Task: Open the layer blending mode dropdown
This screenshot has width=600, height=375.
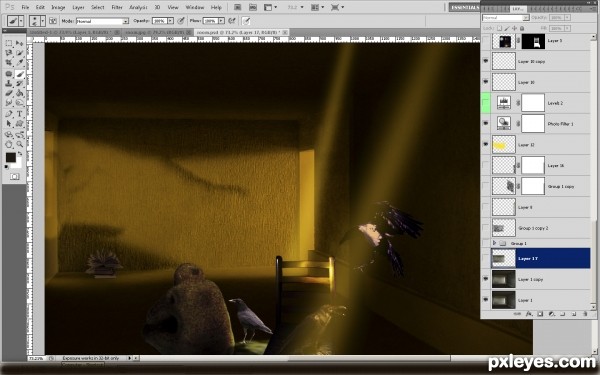Action: [x=505, y=18]
